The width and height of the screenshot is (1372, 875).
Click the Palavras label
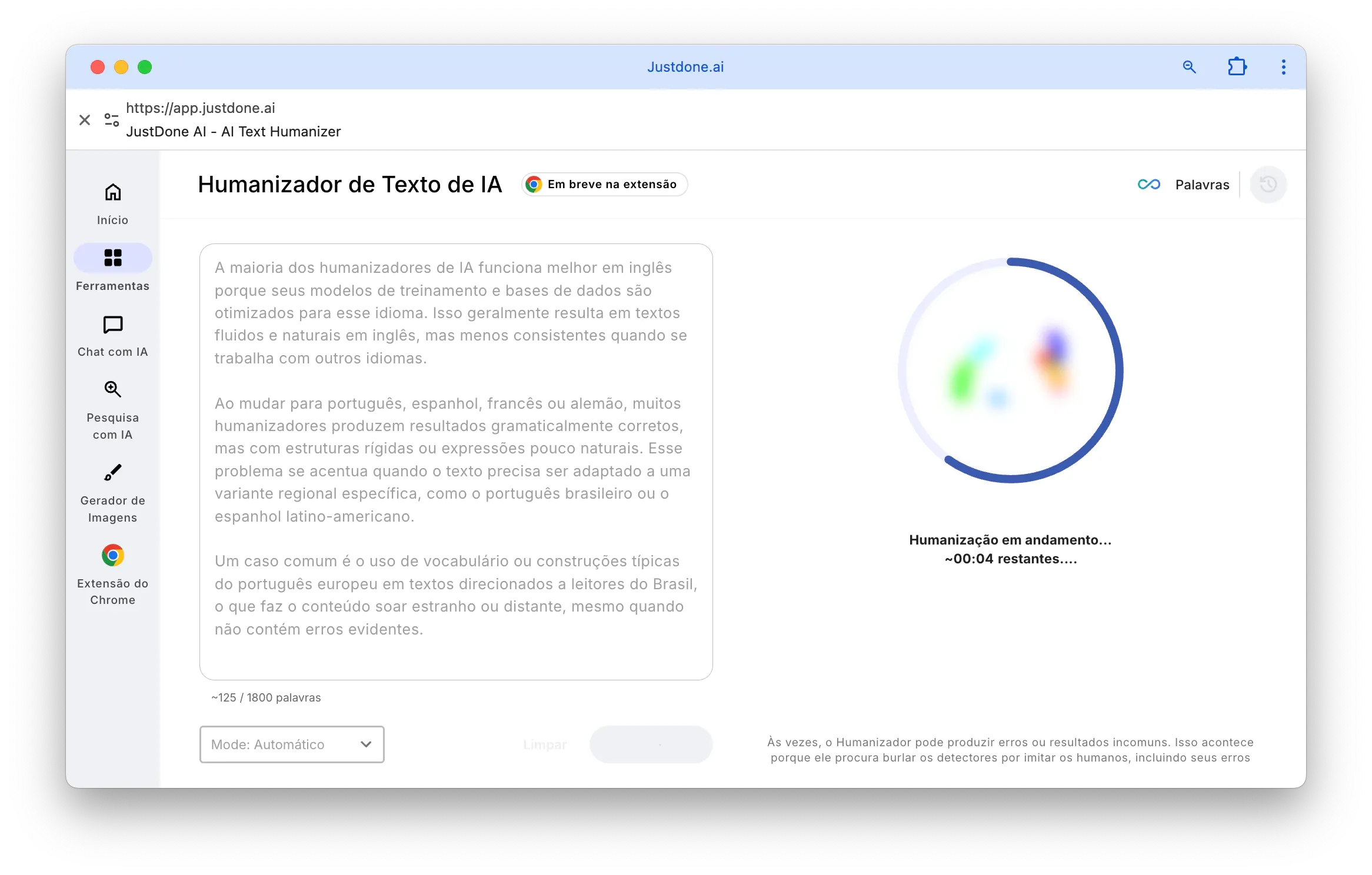(1202, 184)
